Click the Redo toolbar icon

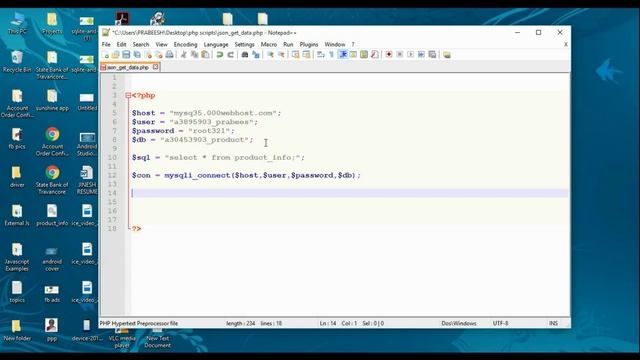tap(230, 55)
